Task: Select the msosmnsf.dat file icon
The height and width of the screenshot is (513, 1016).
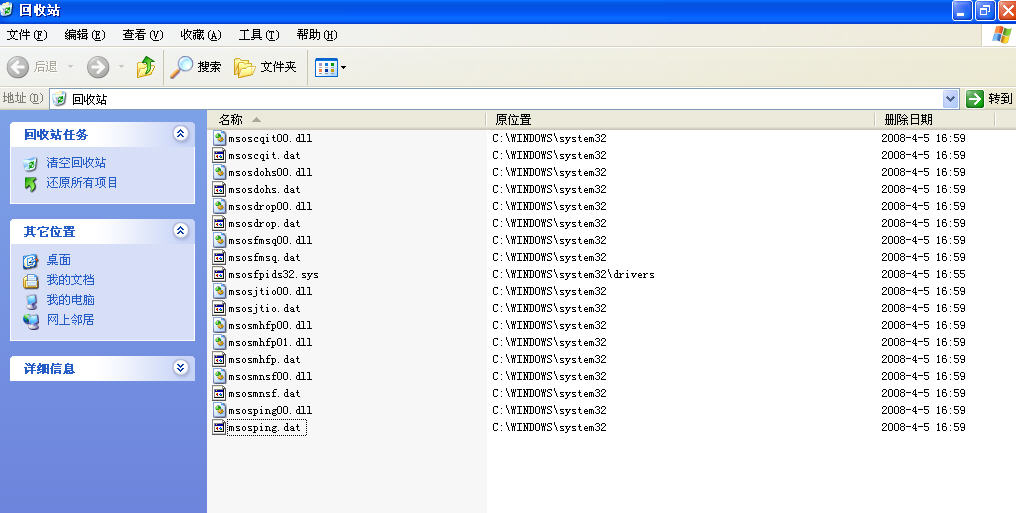Action: pos(219,393)
